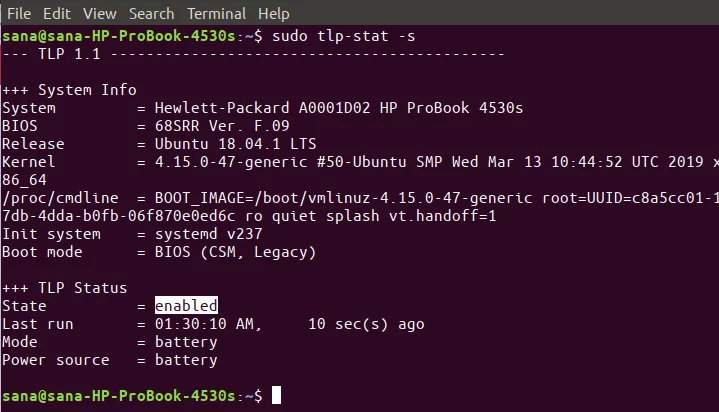
Task: Click the Mode 'battery' value
Action: (x=186, y=342)
